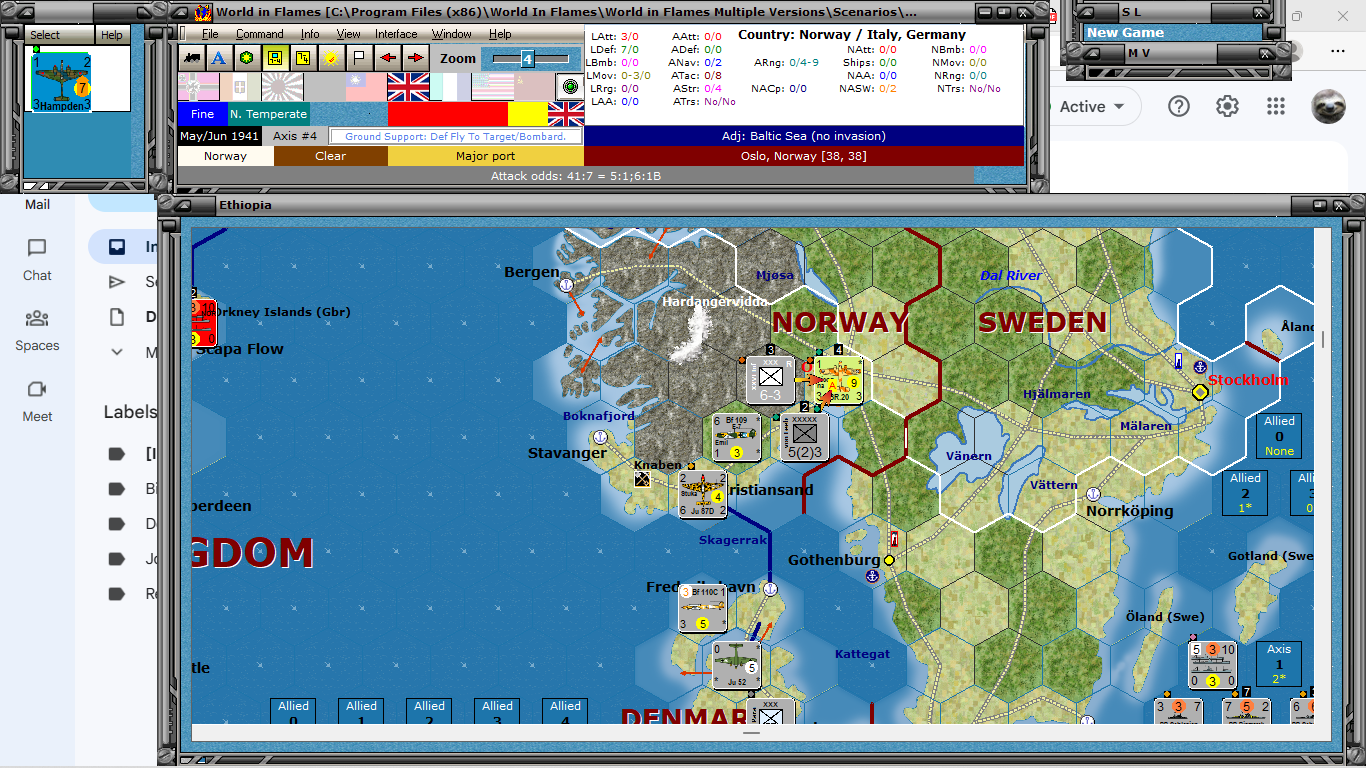This screenshot has height=768, width=1366.
Task: Open Chat in the Gmail sidebar
Action: click(x=37, y=259)
